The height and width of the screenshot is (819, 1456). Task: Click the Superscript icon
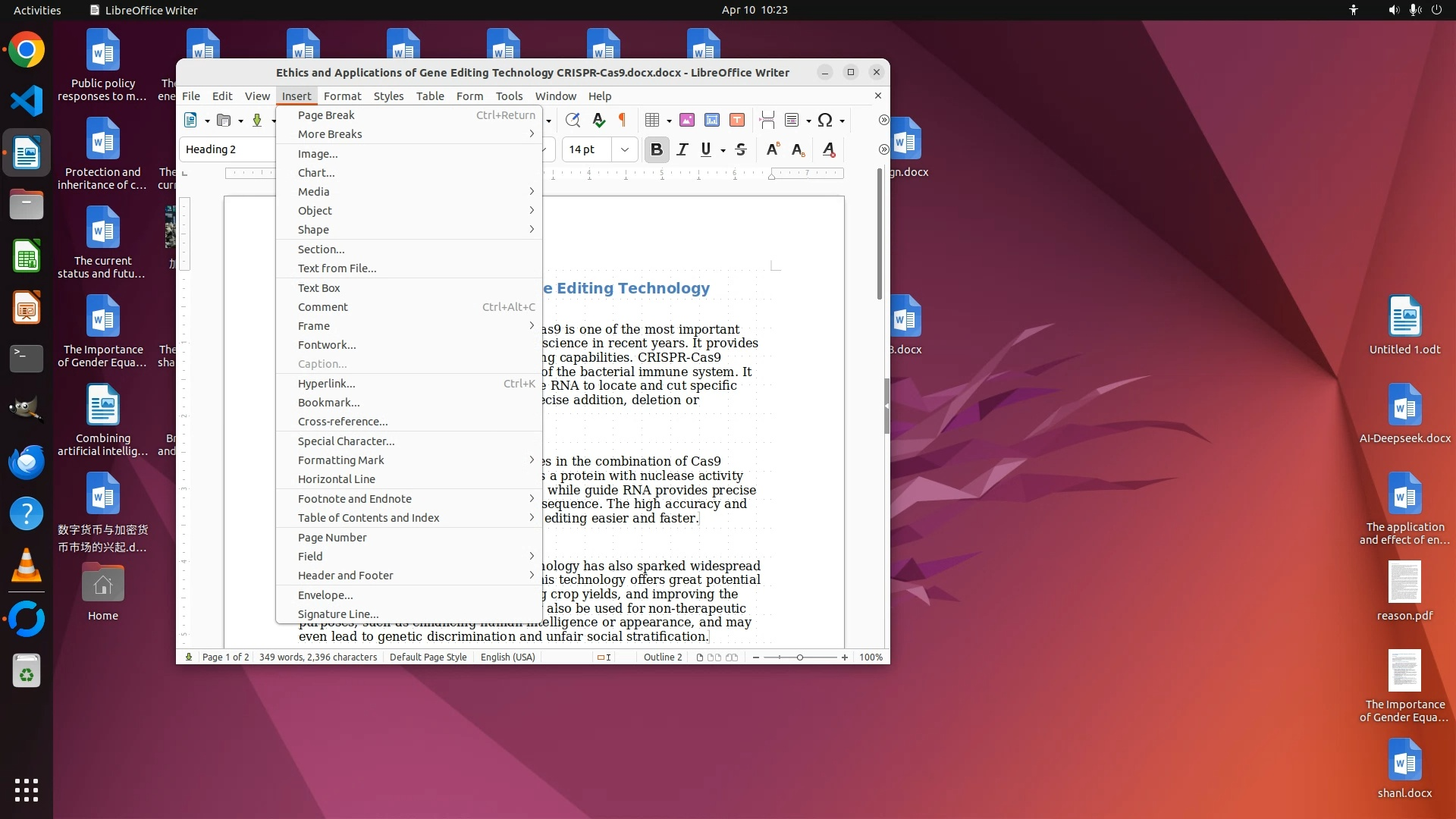click(772, 149)
